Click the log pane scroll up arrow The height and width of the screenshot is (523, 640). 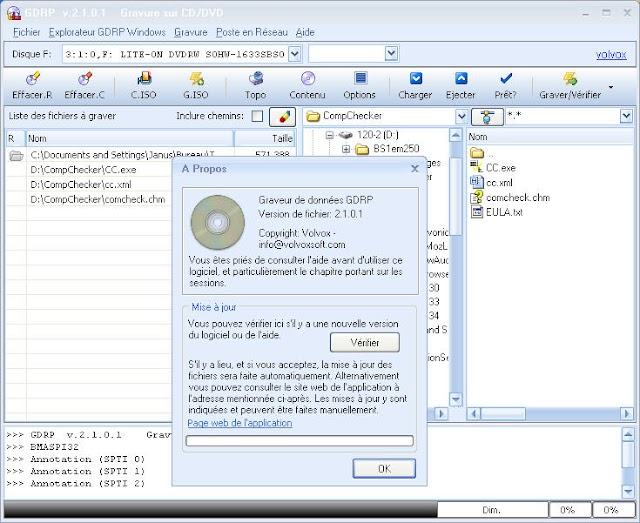628,434
